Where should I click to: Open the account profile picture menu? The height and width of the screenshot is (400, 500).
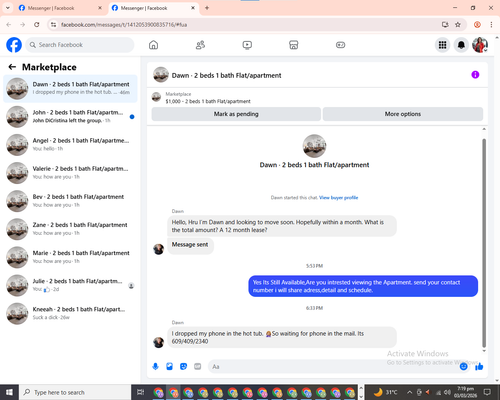[x=480, y=45]
